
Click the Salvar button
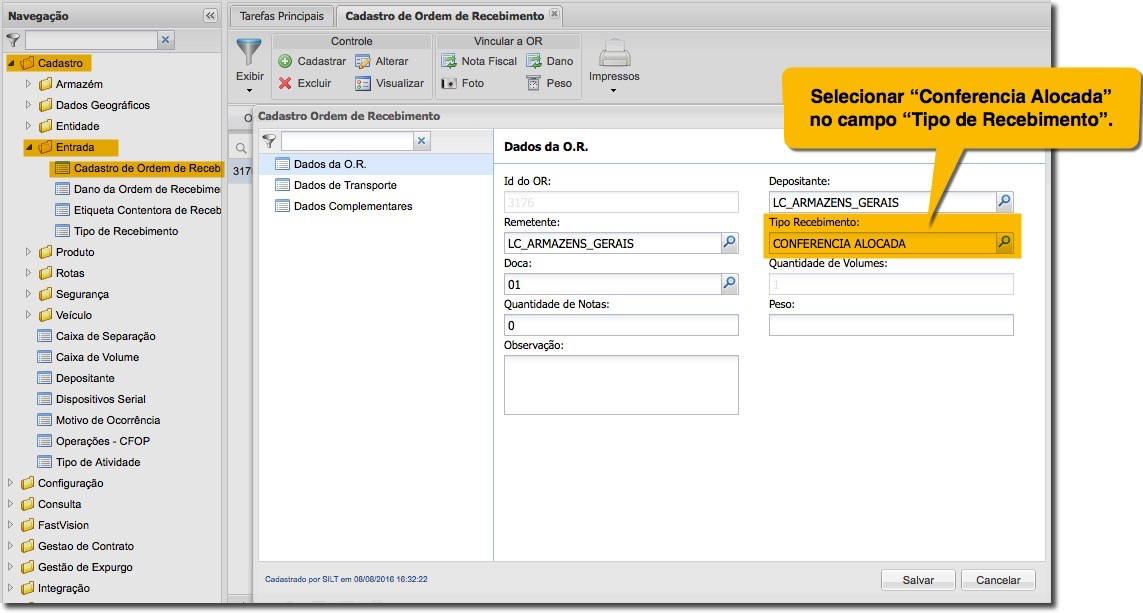click(917, 580)
